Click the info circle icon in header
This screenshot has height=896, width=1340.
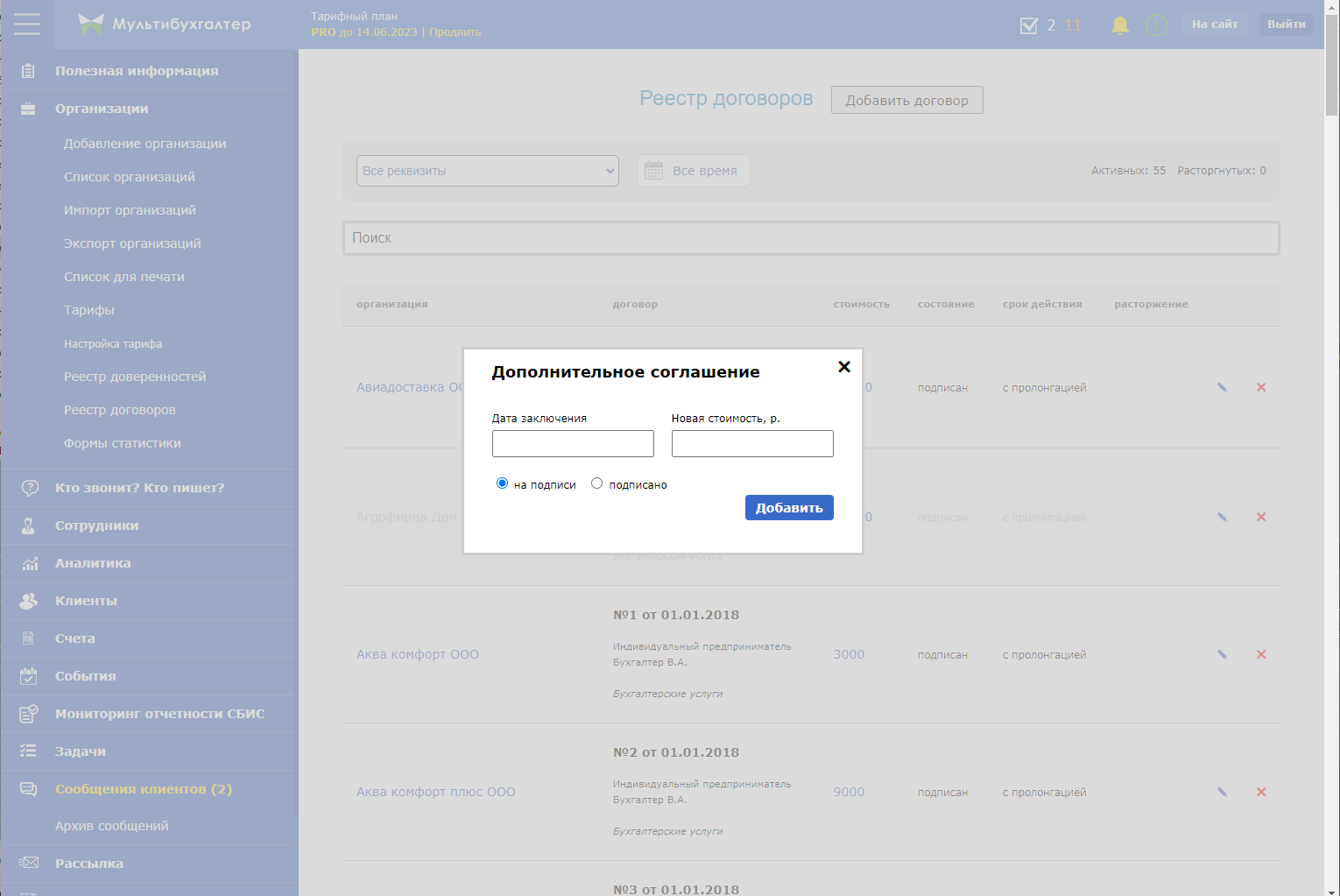(x=1156, y=25)
